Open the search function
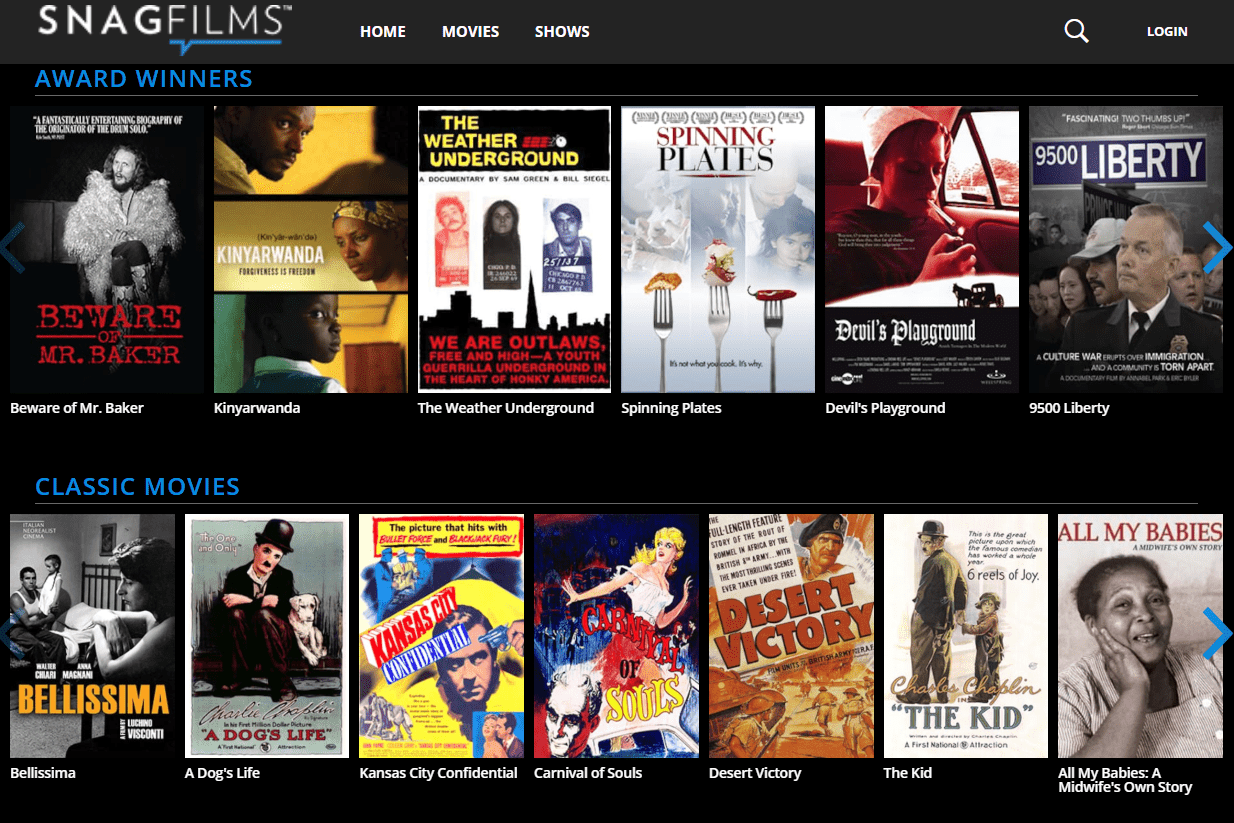 tap(1076, 31)
